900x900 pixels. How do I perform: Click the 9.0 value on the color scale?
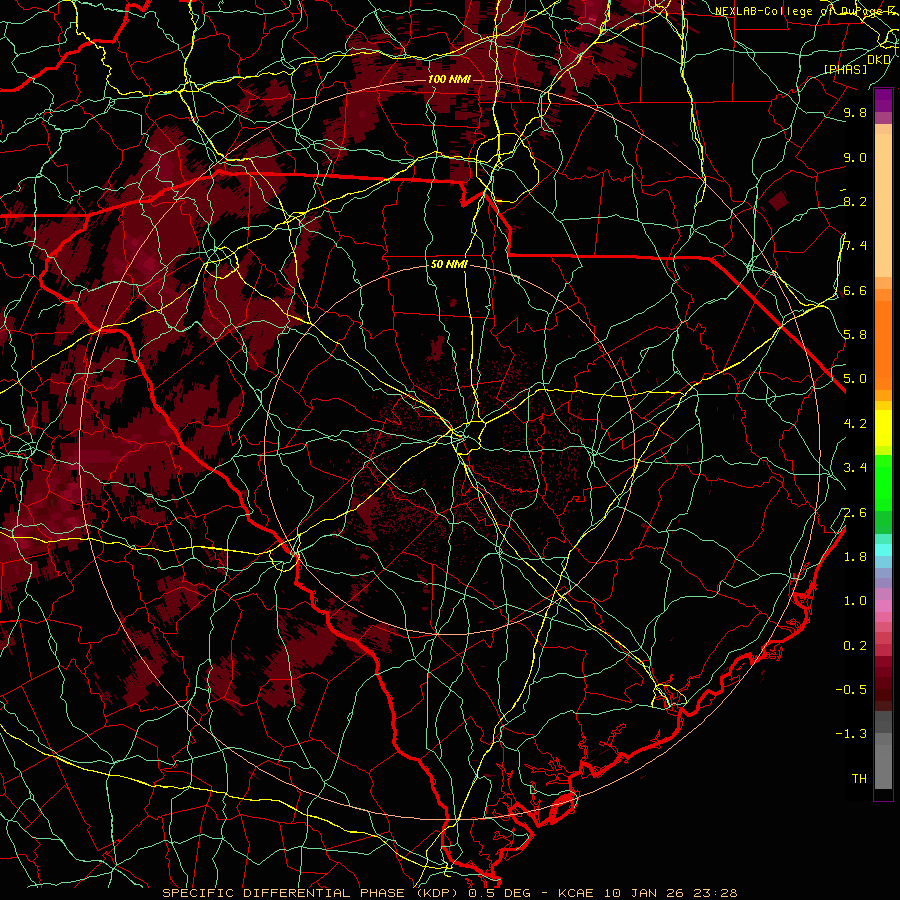coord(855,158)
